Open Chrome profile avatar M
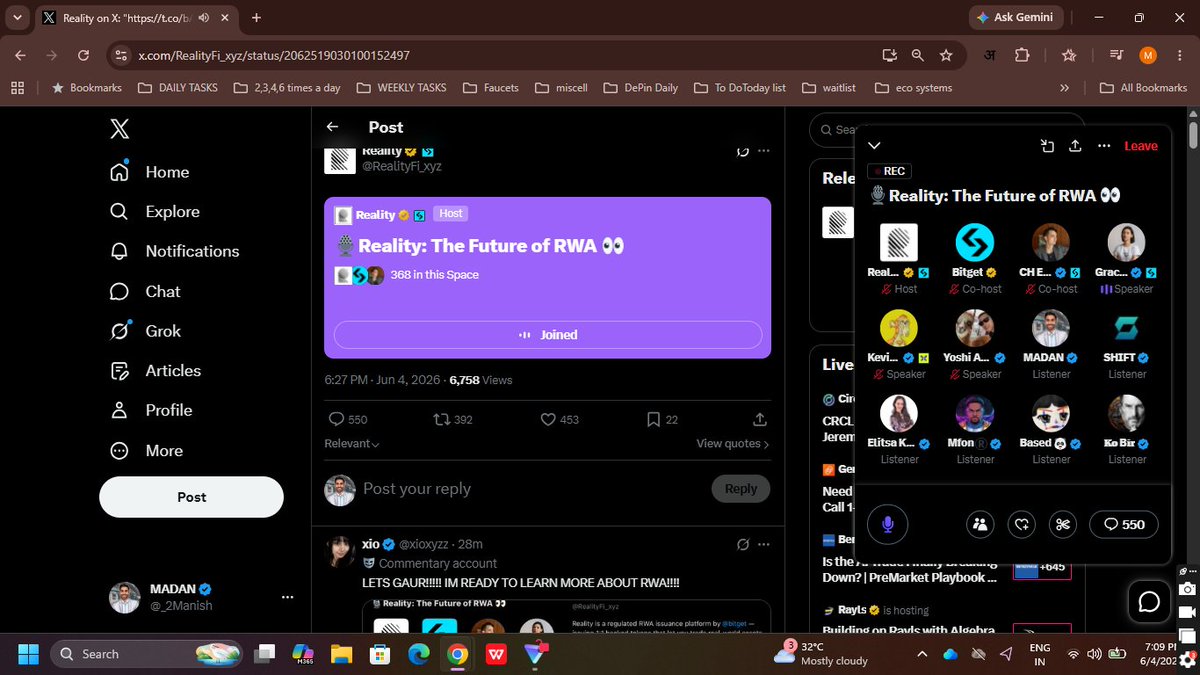The width and height of the screenshot is (1200, 675). 1148,55
